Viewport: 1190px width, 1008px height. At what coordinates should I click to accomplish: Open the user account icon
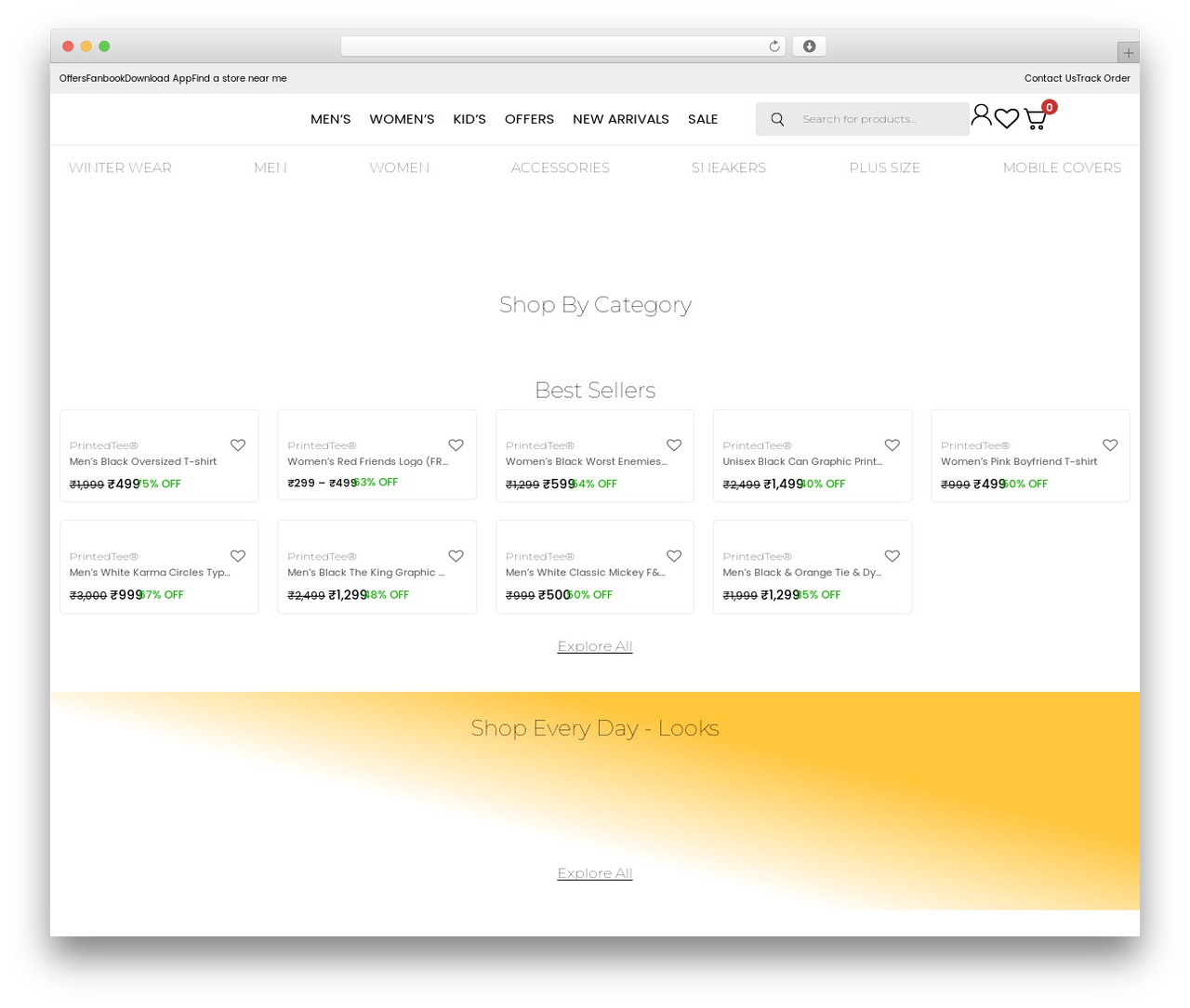pyautogui.click(x=981, y=115)
